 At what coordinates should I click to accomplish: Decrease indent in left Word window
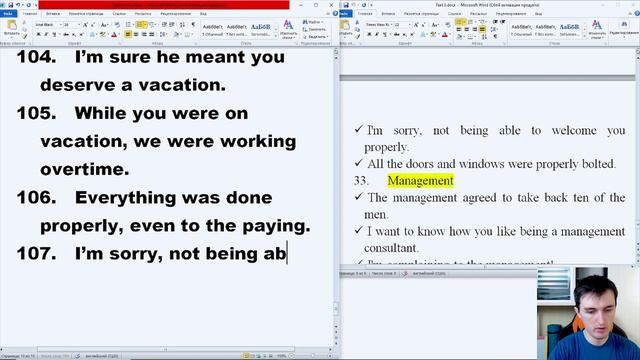[x=164, y=24]
